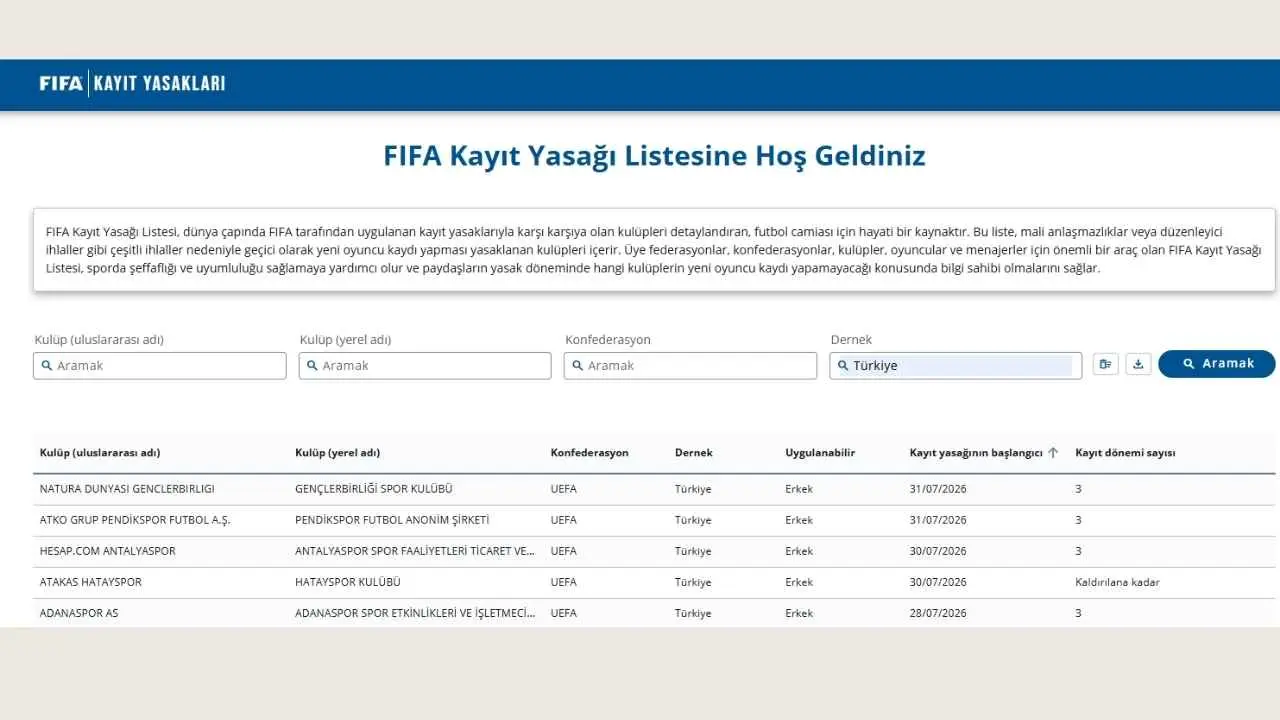Image resolution: width=1280 pixels, height=720 pixels.
Task: Click the magnifier icon in Dernek field
Action: (x=843, y=366)
